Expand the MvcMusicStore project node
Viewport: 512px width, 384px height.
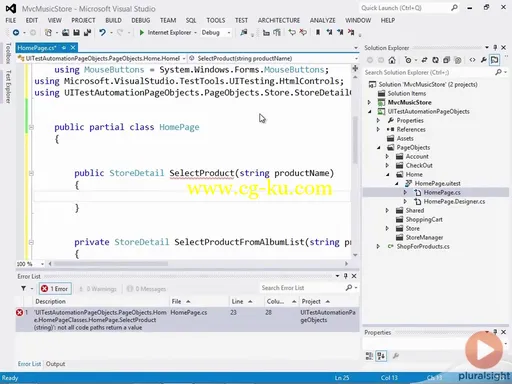coord(369,102)
